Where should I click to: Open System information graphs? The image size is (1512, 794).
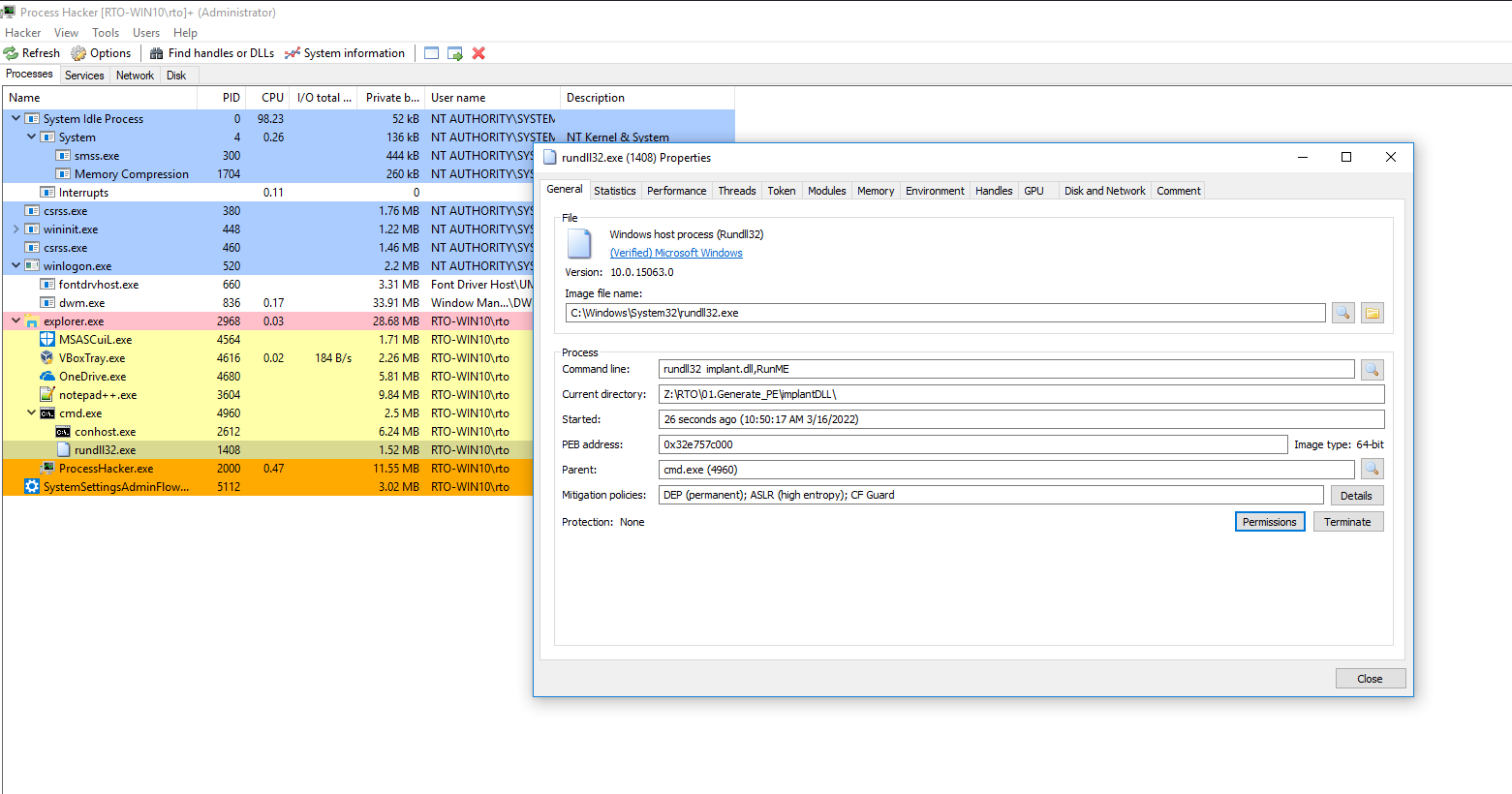(x=345, y=53)
